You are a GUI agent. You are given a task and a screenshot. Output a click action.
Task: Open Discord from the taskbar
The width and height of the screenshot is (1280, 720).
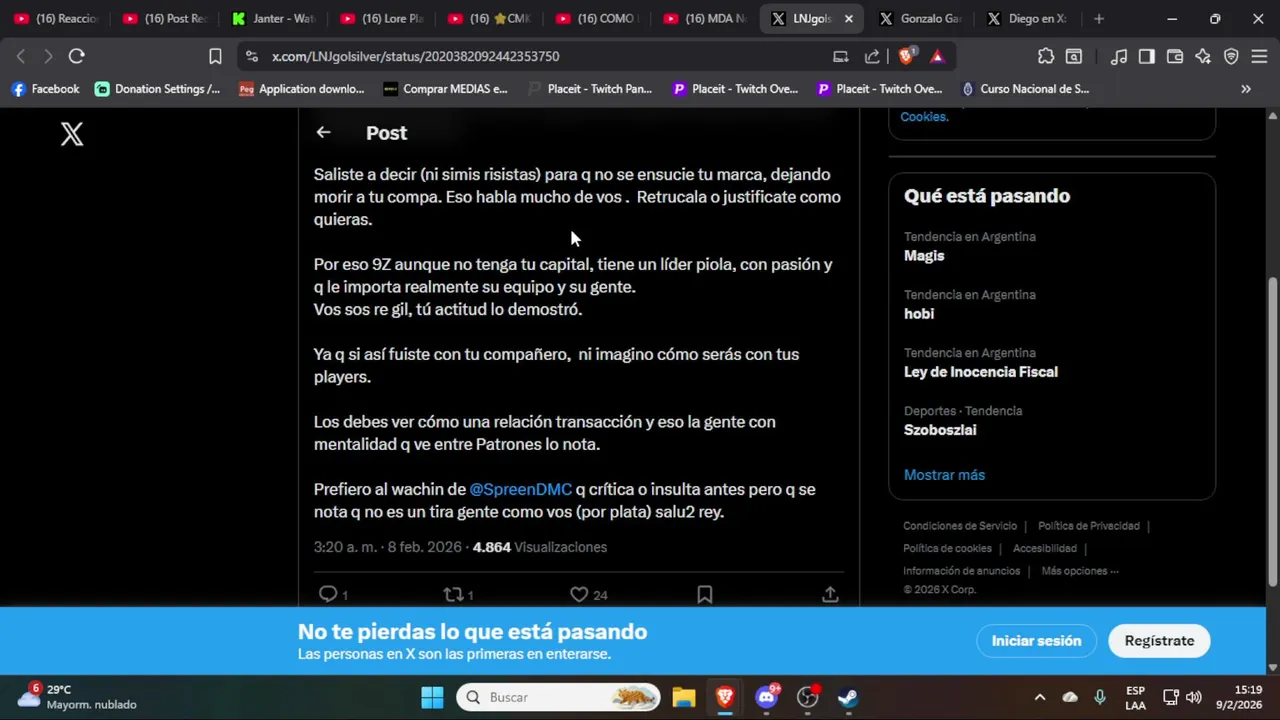[767, 697]
